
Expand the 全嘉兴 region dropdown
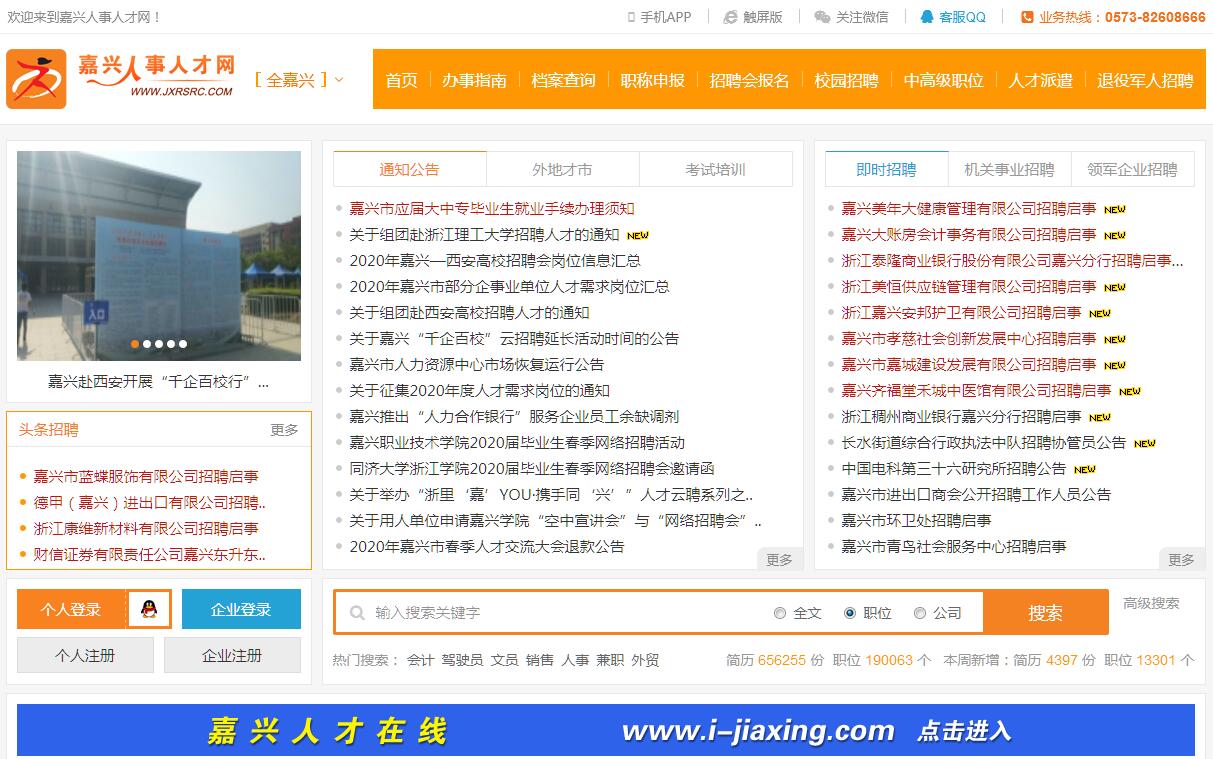point(299,80)
